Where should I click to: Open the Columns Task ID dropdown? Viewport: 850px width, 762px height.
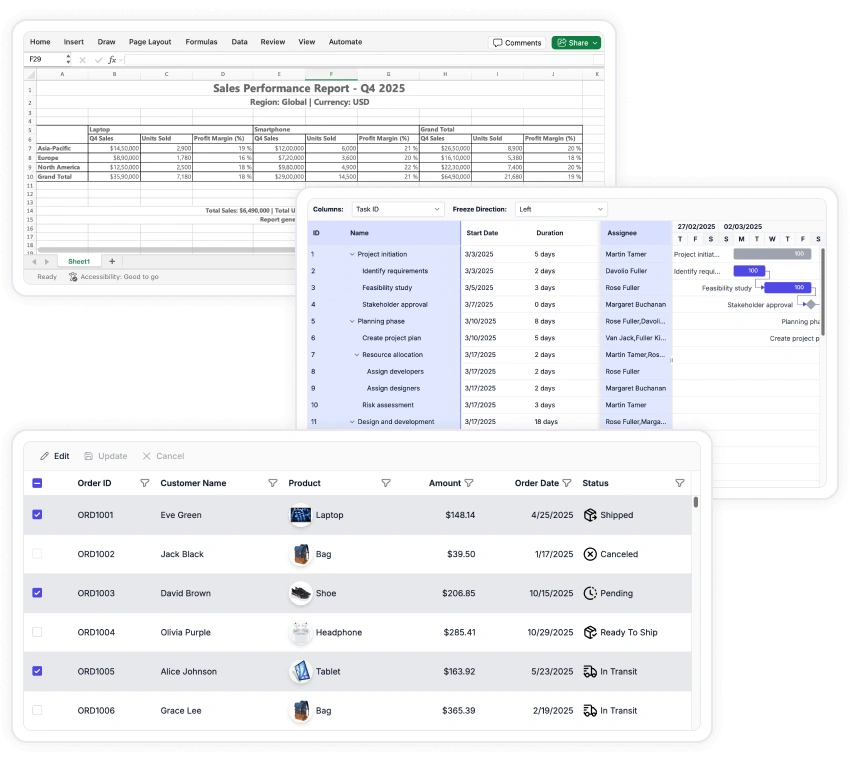click(397, 209)
